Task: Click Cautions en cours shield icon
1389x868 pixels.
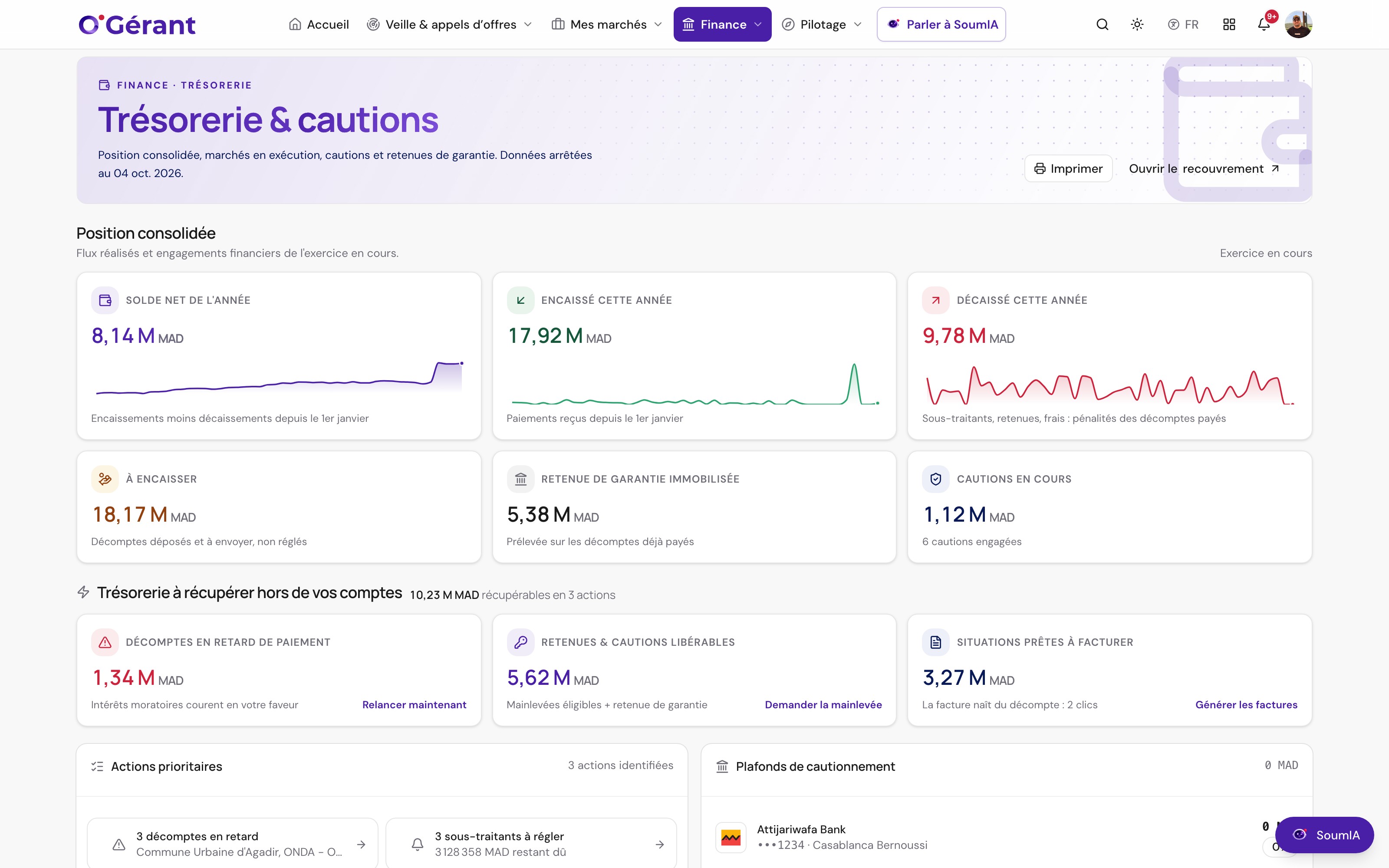Action: pos(936,479)
